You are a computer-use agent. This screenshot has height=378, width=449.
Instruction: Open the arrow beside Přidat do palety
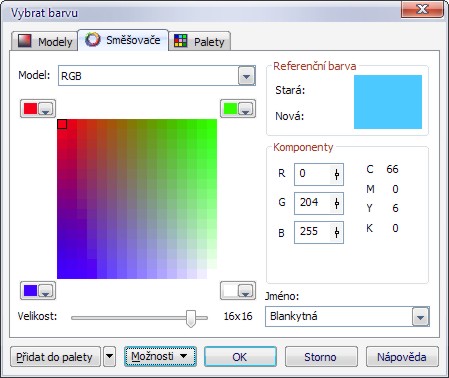click(x=109, y=357)
